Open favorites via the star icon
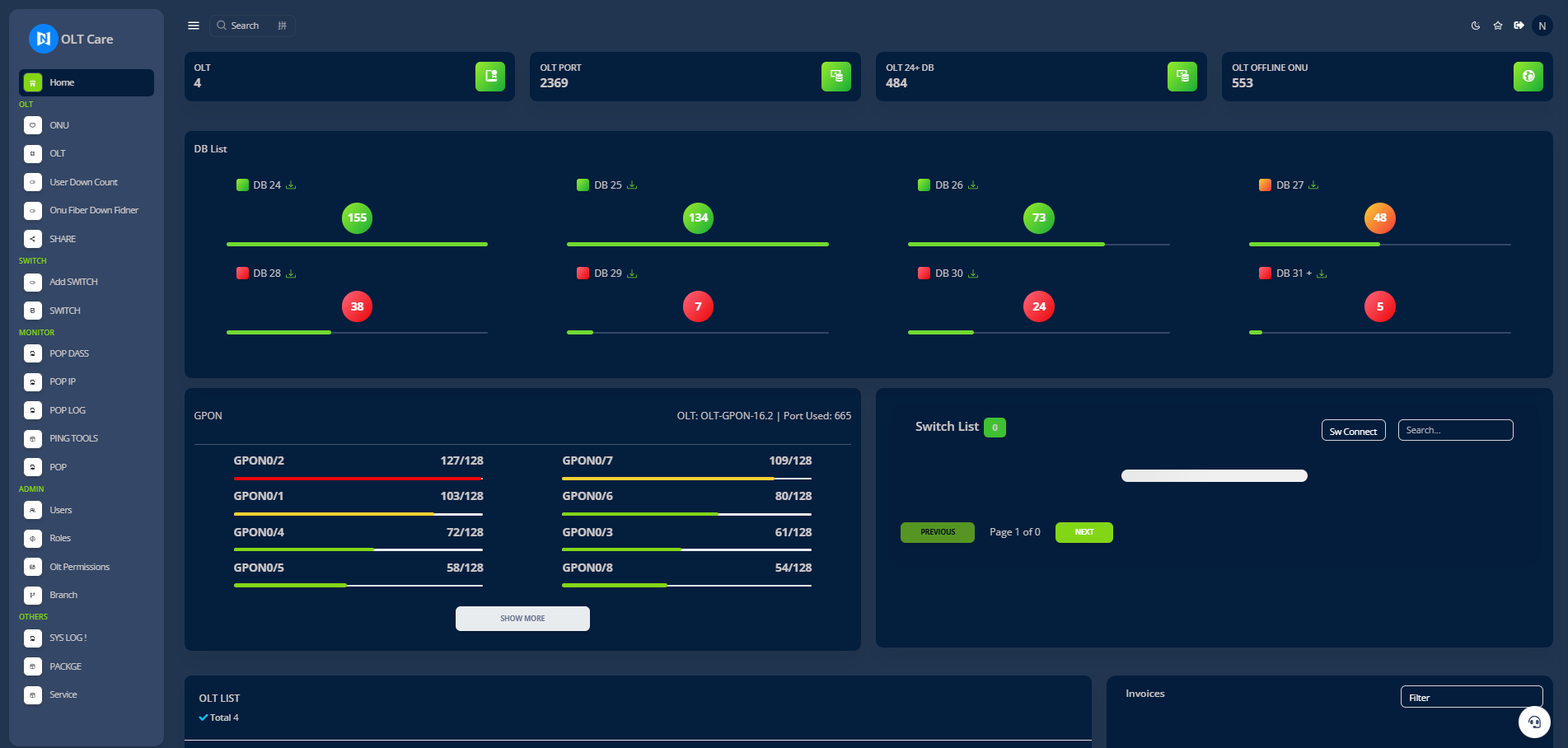The height and width of the screenshot is (748, 1568). tap(1497, 26)
